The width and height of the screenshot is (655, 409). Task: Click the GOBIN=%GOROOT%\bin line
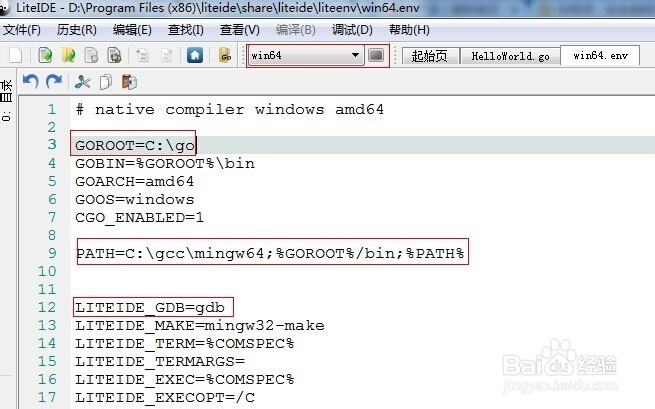165,163
